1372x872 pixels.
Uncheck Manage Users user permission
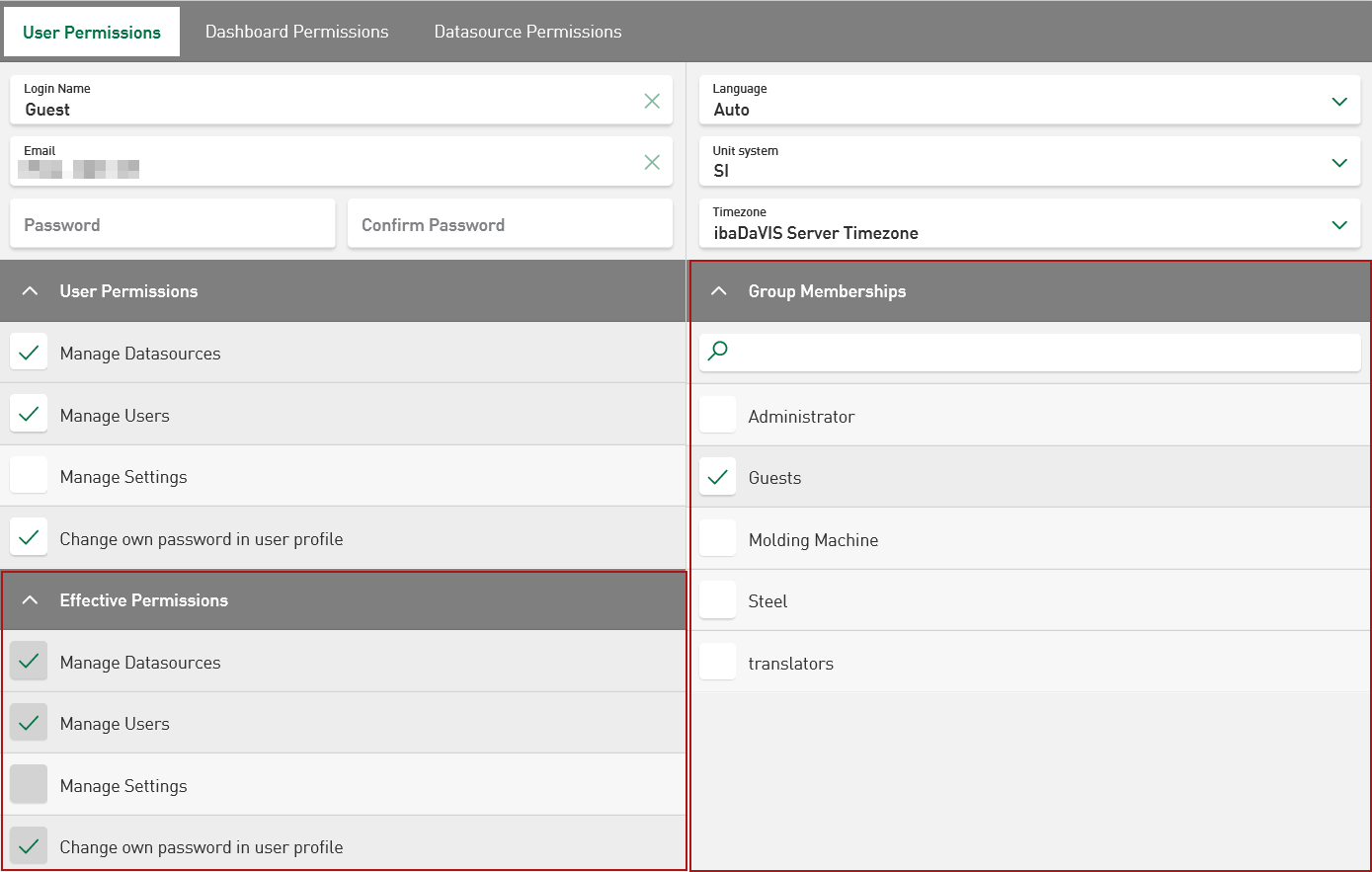click(x=29, y=415)
